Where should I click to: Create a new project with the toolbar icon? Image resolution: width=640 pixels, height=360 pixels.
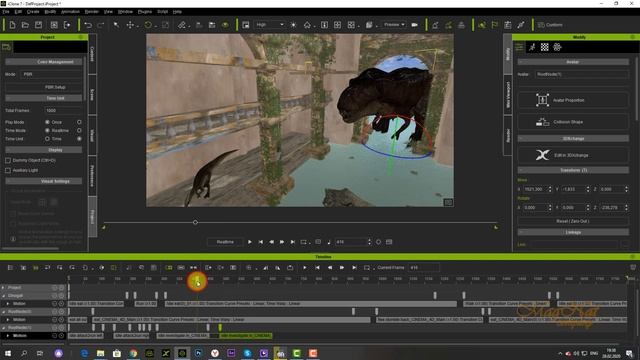(x=12, y=25)
